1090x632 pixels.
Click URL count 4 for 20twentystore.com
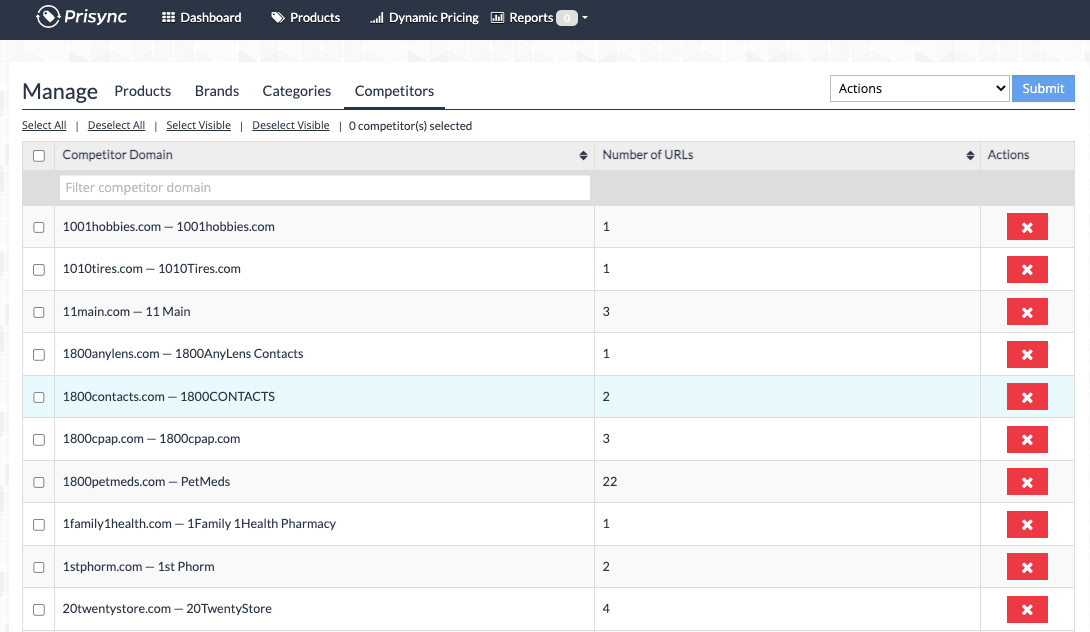(606, 609)
